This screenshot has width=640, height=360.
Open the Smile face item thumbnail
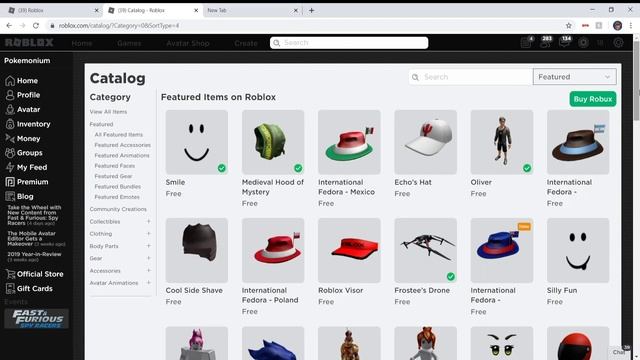tap(197, 142)
